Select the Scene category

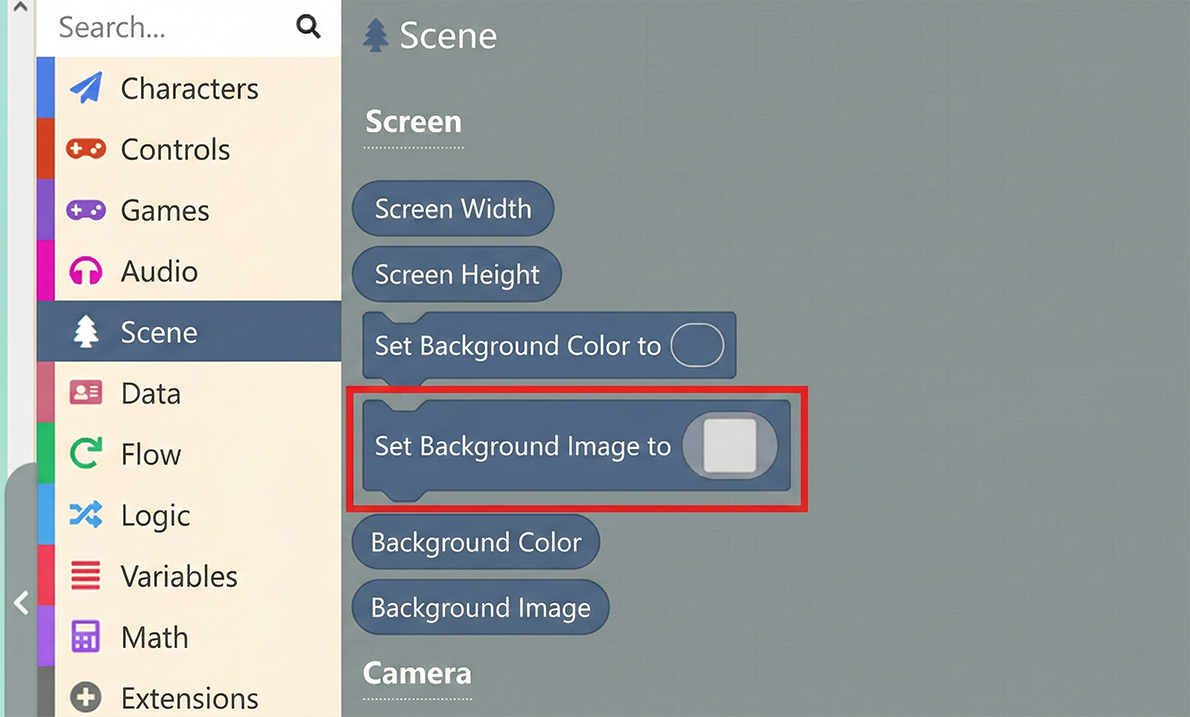tap(159, 332)
